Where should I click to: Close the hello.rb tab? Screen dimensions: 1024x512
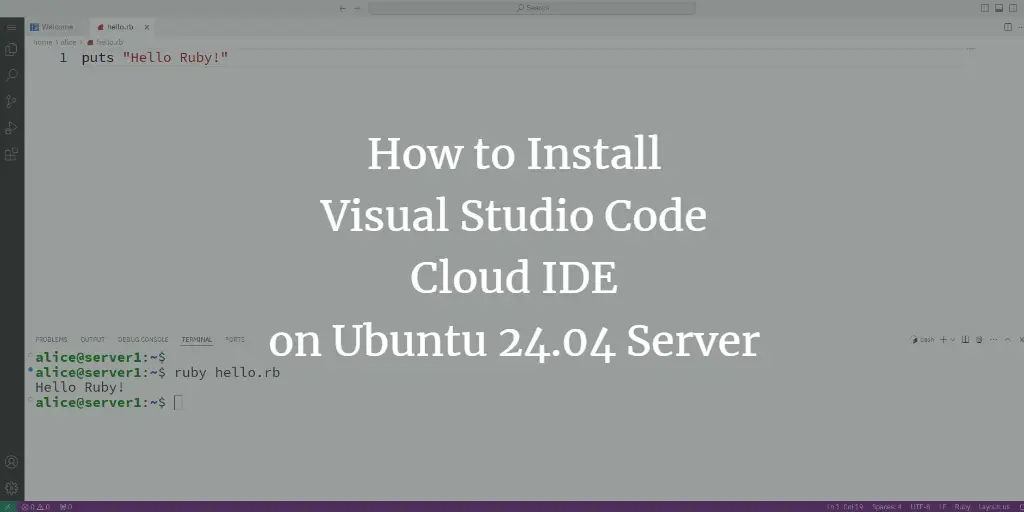point(147,27)
